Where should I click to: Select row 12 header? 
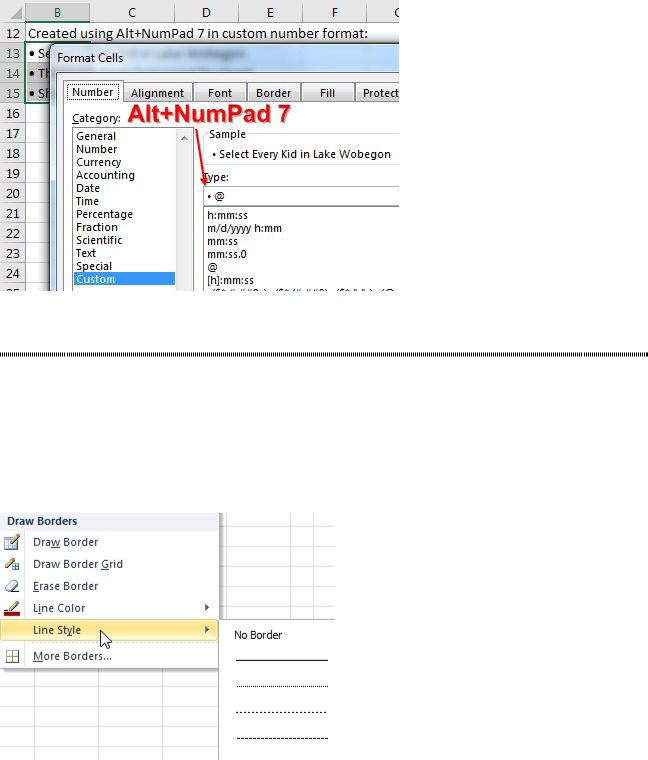tap(13, 33)
